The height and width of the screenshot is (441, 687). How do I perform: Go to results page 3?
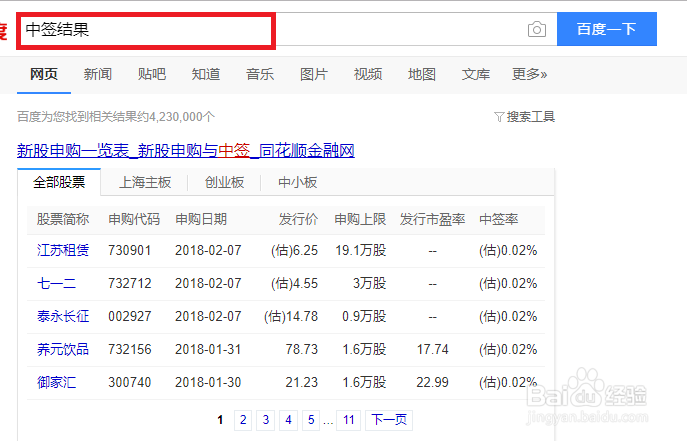click(x=266, y=420)
